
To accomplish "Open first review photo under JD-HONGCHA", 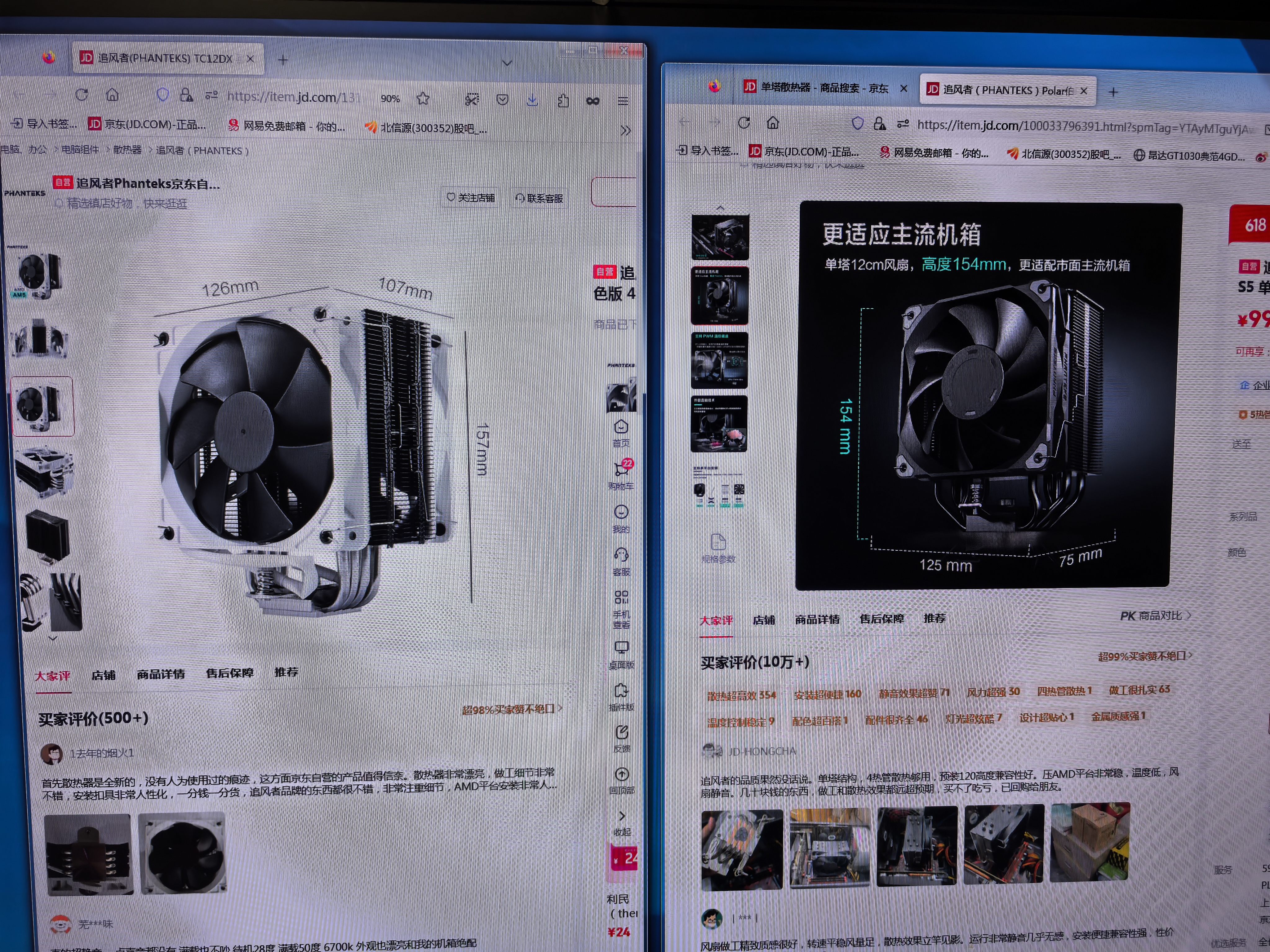I will pos(742,850).
